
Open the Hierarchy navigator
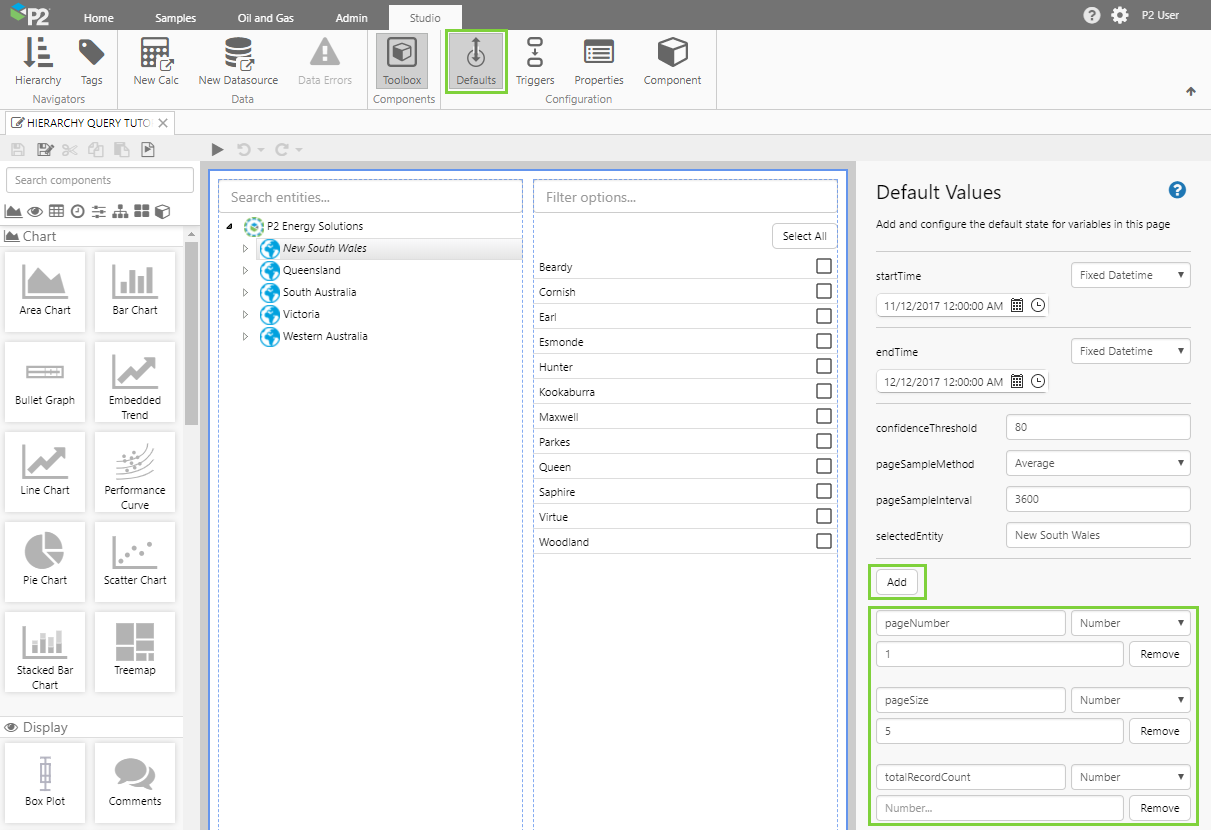[38, 61]
